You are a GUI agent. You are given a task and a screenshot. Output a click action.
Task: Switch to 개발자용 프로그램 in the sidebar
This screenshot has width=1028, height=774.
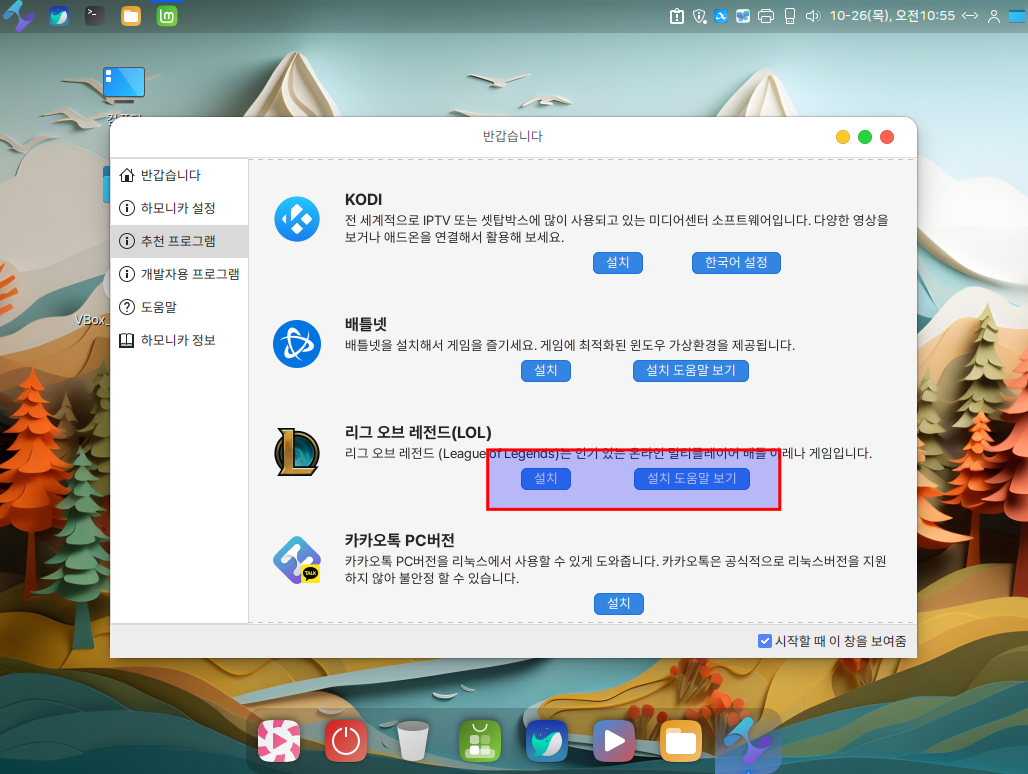(x=189, y=274)
